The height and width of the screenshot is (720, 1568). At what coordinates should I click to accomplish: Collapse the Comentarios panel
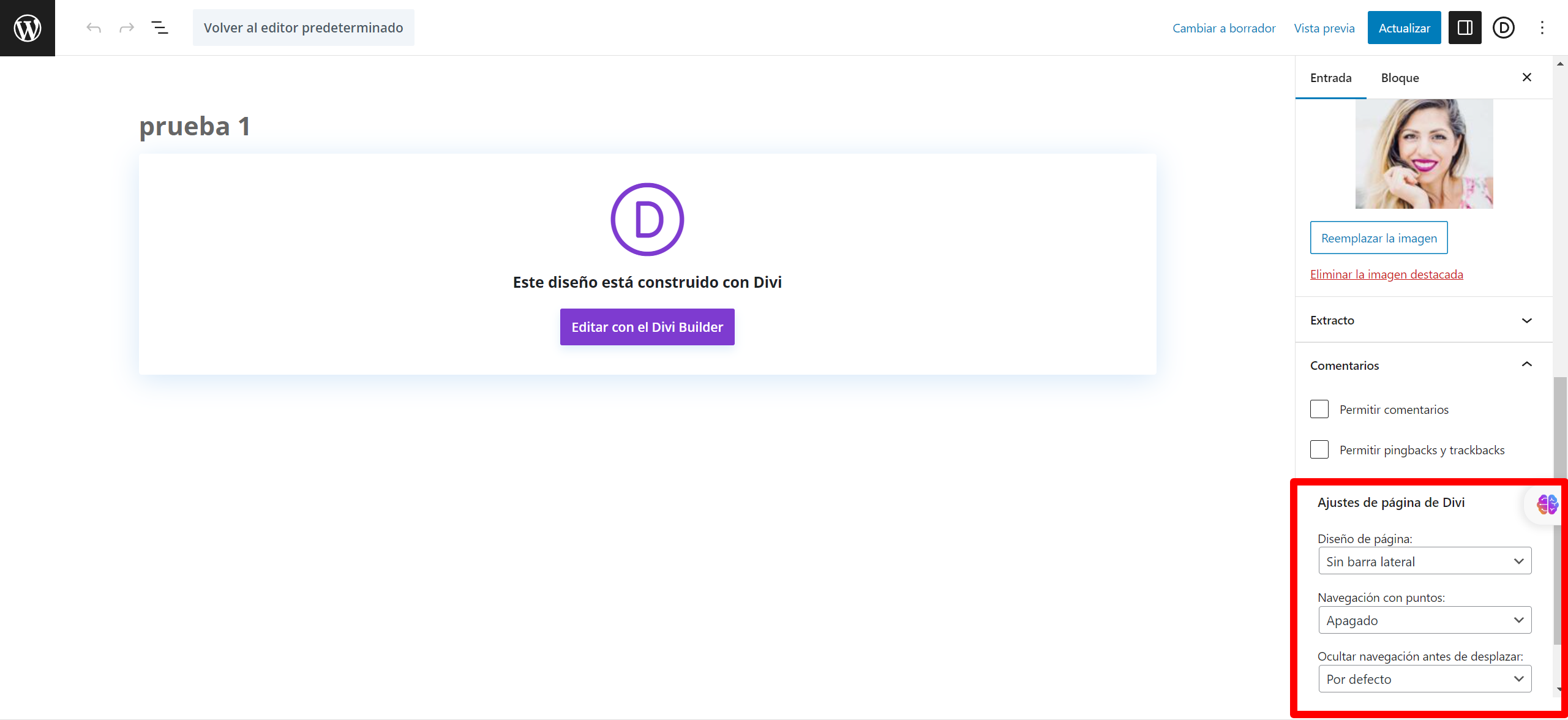(x=1423, y=366)
